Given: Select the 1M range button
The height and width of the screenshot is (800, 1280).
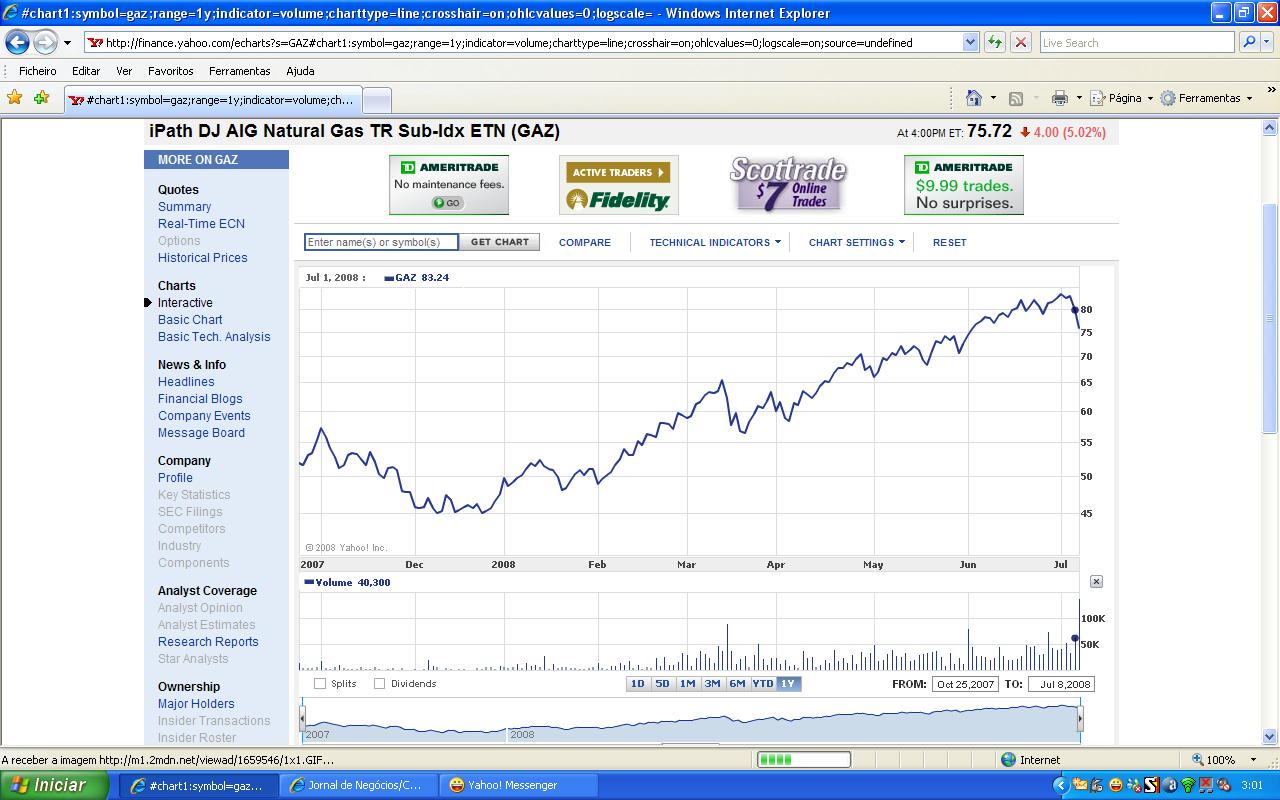Looking at the screenshot, I should pos(688,684).
